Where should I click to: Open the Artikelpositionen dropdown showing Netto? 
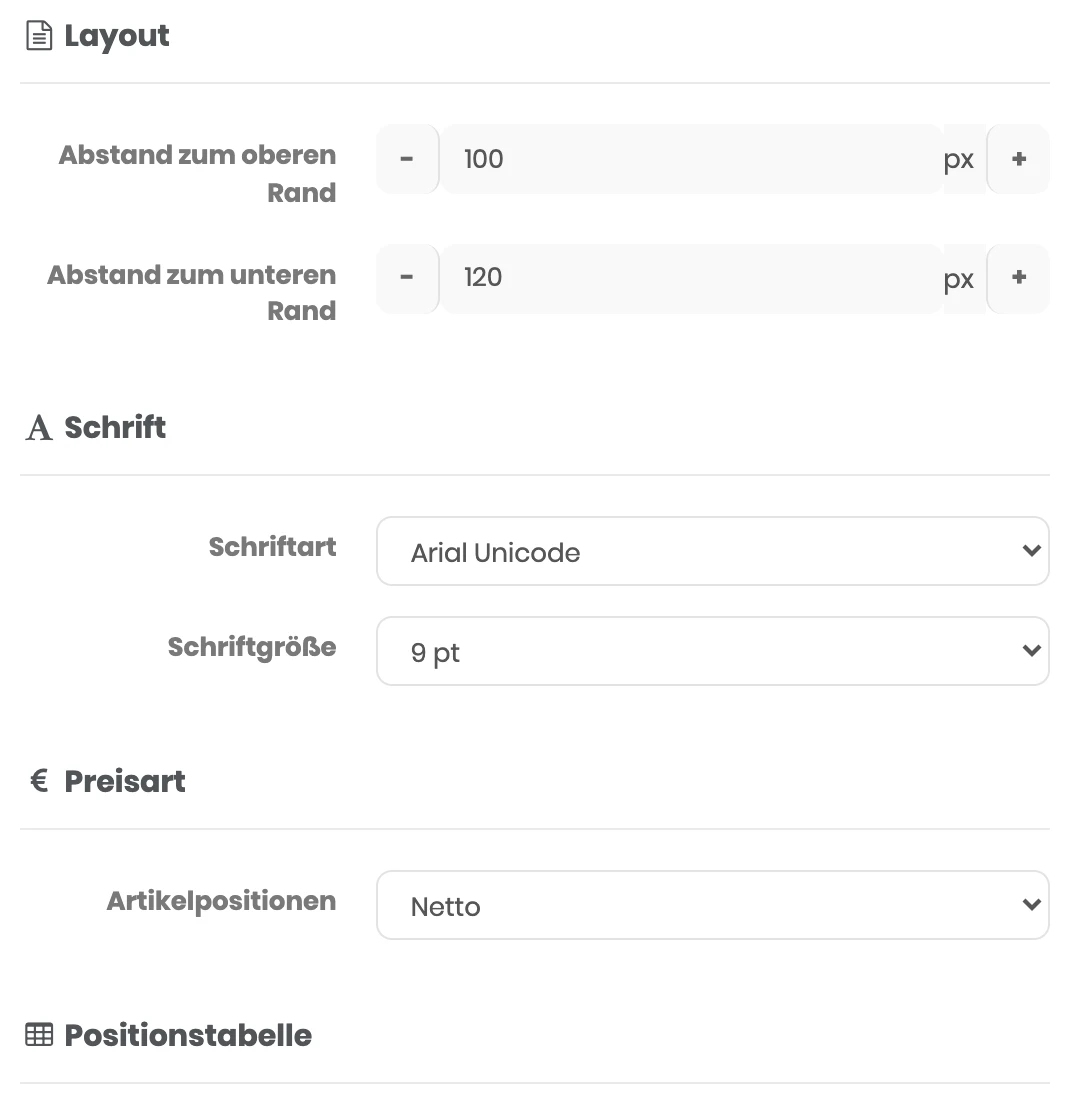pos(713,905)
